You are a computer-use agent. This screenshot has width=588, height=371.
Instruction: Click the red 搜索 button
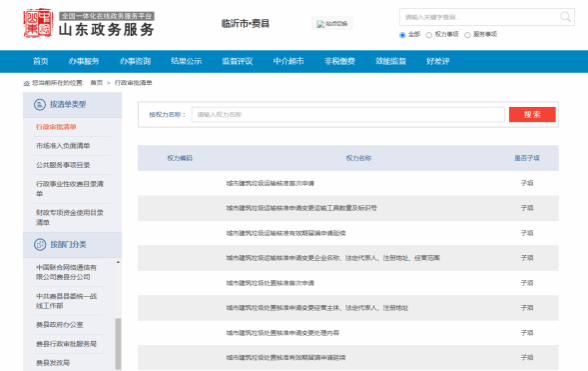[x=532, y=114]
